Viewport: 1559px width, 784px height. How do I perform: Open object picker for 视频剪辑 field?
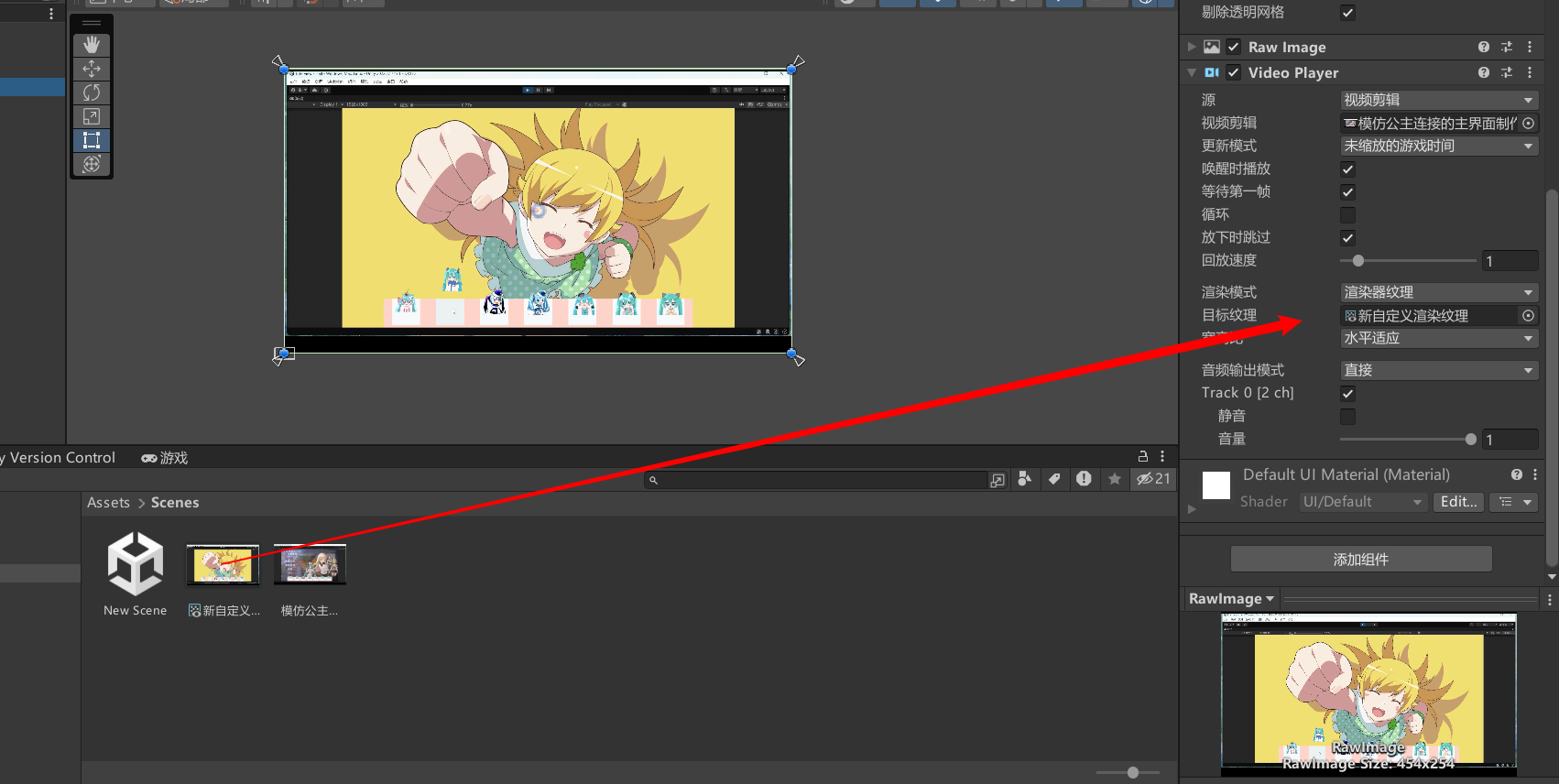pyautogui.click(x=1529, y=123)
